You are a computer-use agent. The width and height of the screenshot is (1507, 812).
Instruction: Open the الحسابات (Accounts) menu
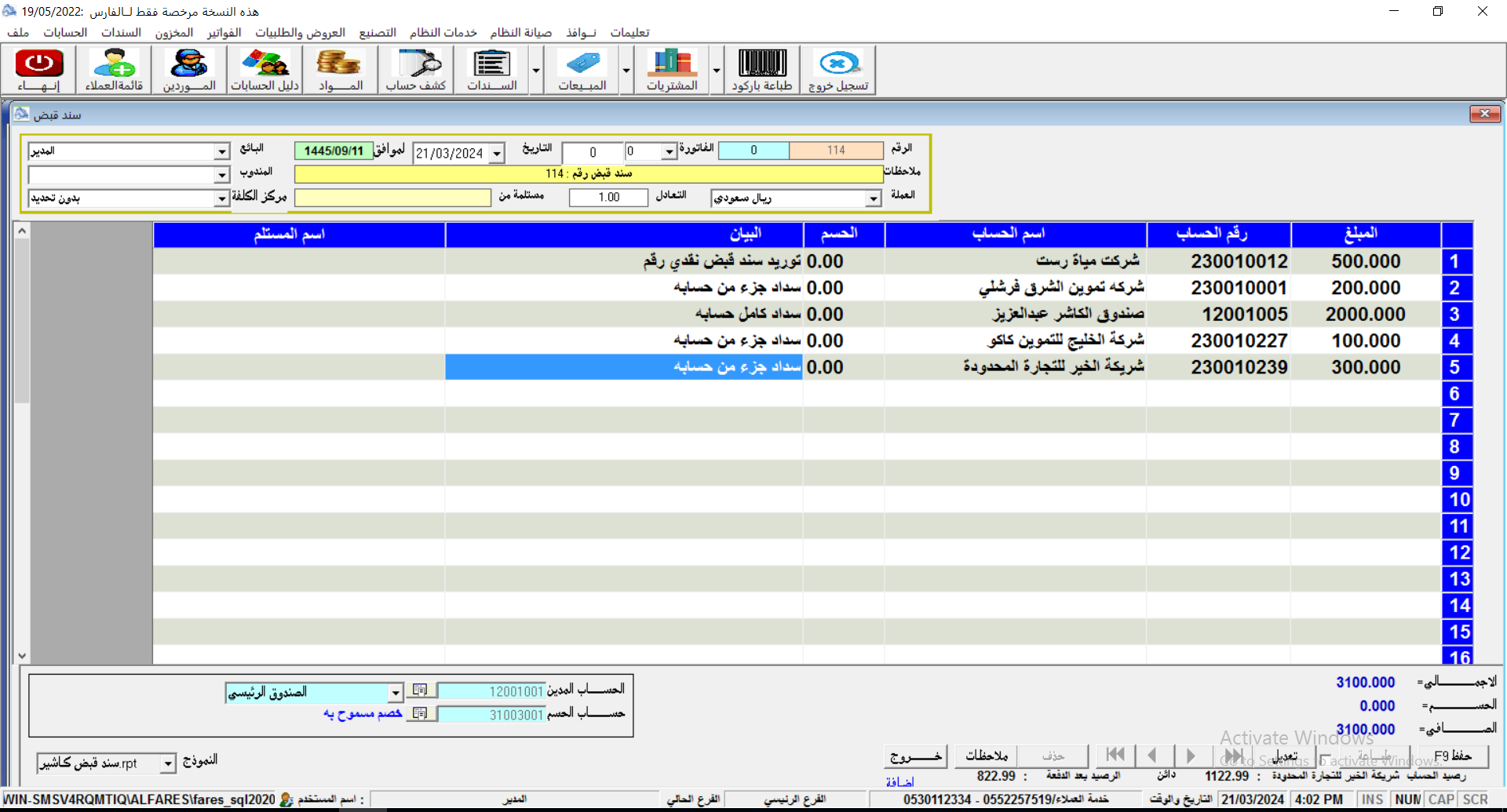click(x=65, y=32)
